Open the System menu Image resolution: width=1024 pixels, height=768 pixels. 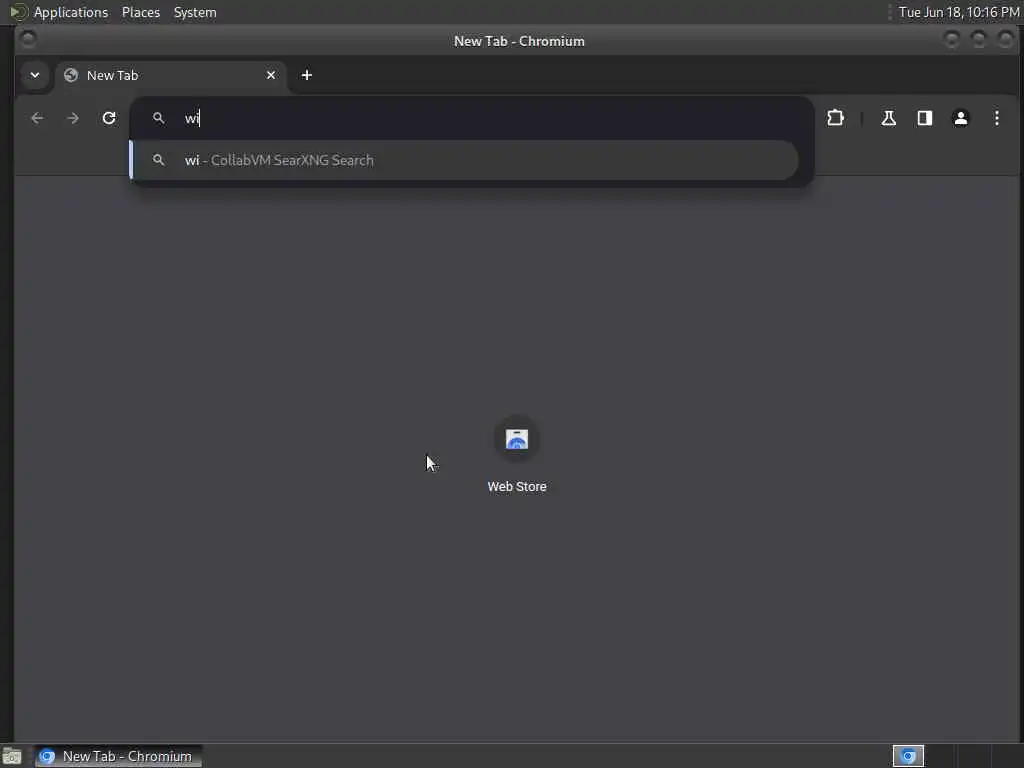[195, 12]
